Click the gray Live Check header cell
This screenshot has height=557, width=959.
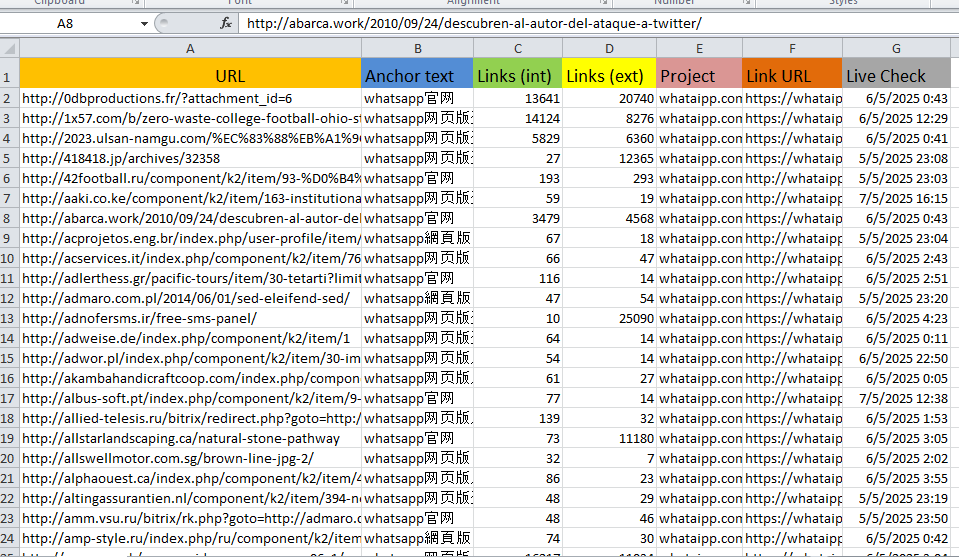click(x=896, y=73)
